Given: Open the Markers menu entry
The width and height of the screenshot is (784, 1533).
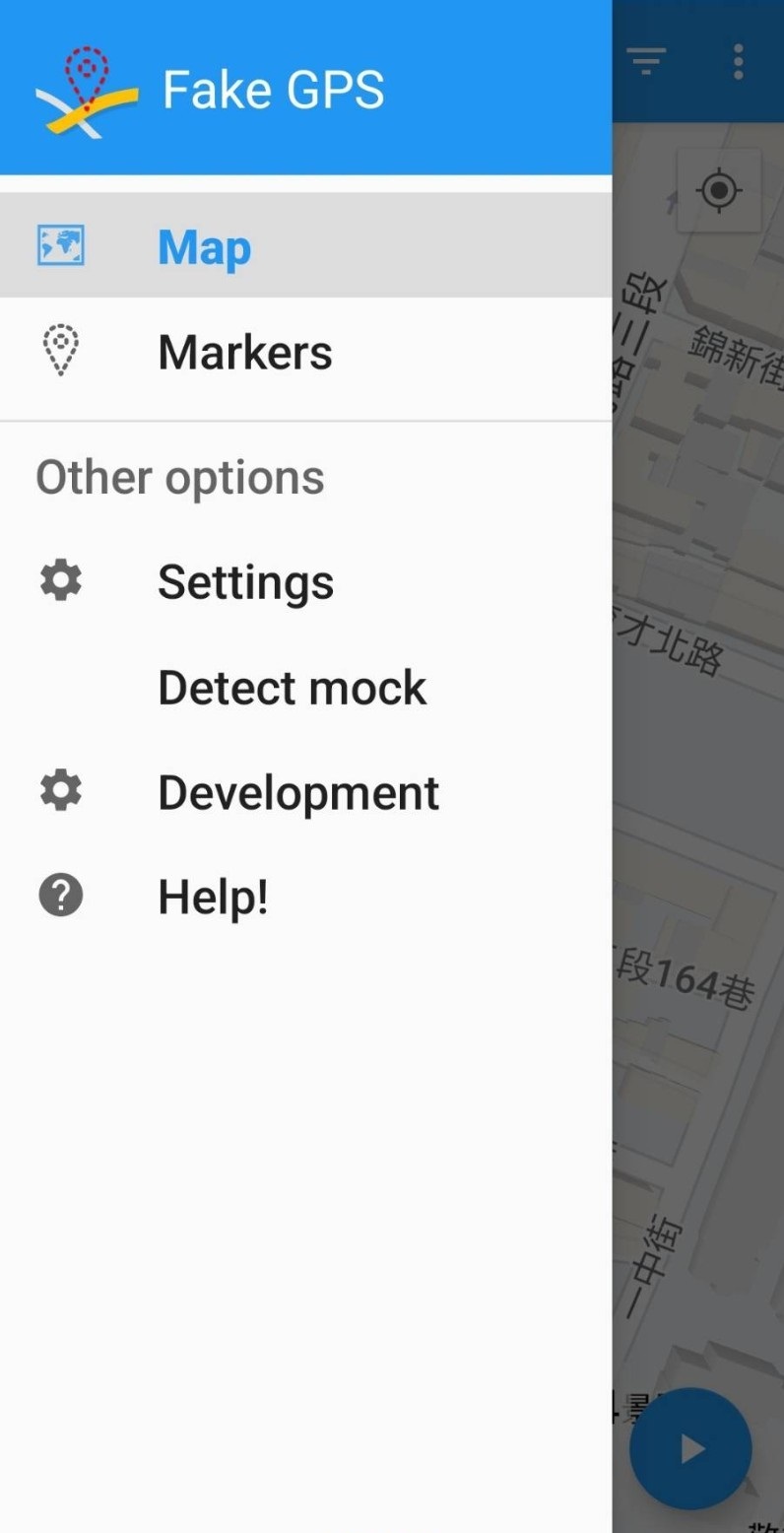Looking at the screenshot, I should tap(305, 352).
